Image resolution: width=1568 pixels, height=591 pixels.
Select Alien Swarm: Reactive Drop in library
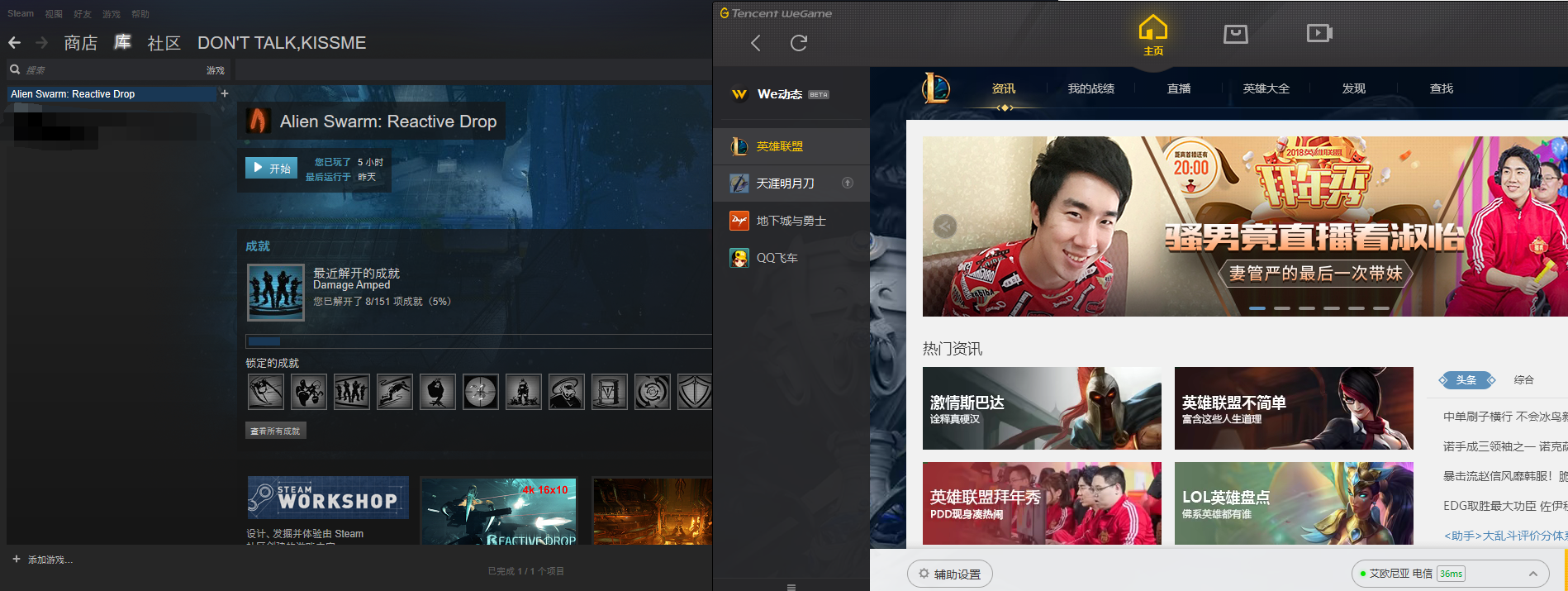pyautogui.click(x=112, y=94)
